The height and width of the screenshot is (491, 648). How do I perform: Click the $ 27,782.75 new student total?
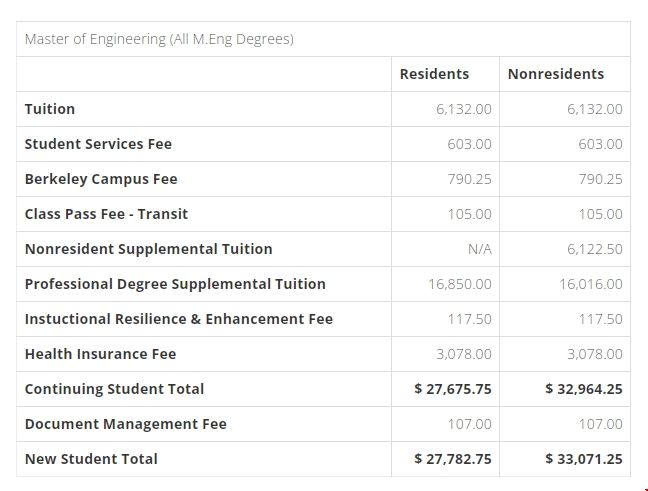[453, 459]
